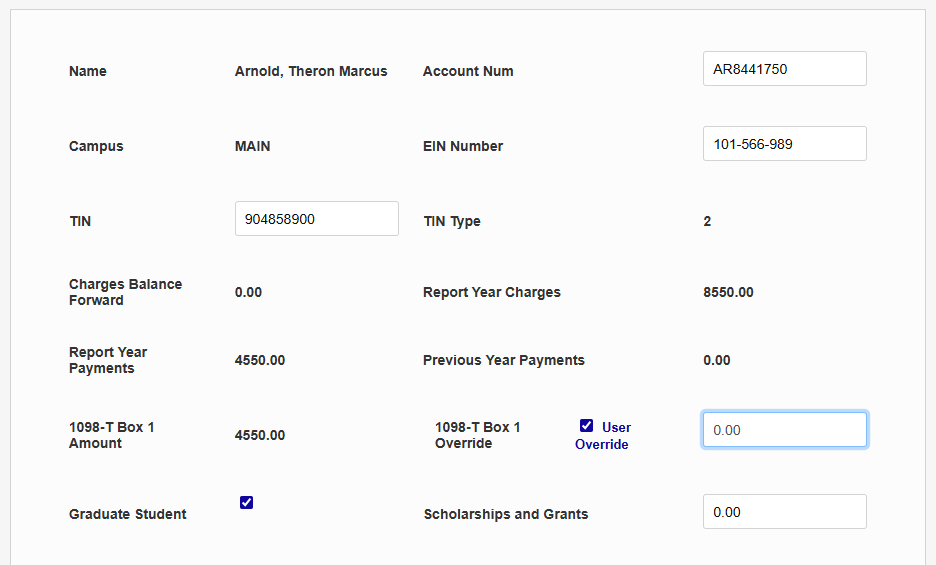The height and width of the screenshot is (565, 936).
Task: Click the student name Arnold, Theron Marcus
Action: 311,71
